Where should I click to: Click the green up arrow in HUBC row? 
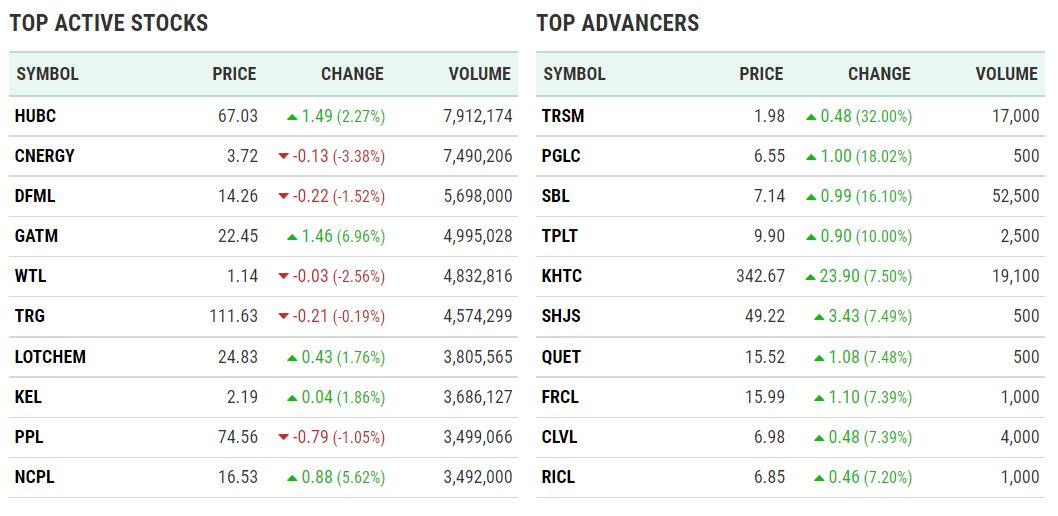coord(291,117)
